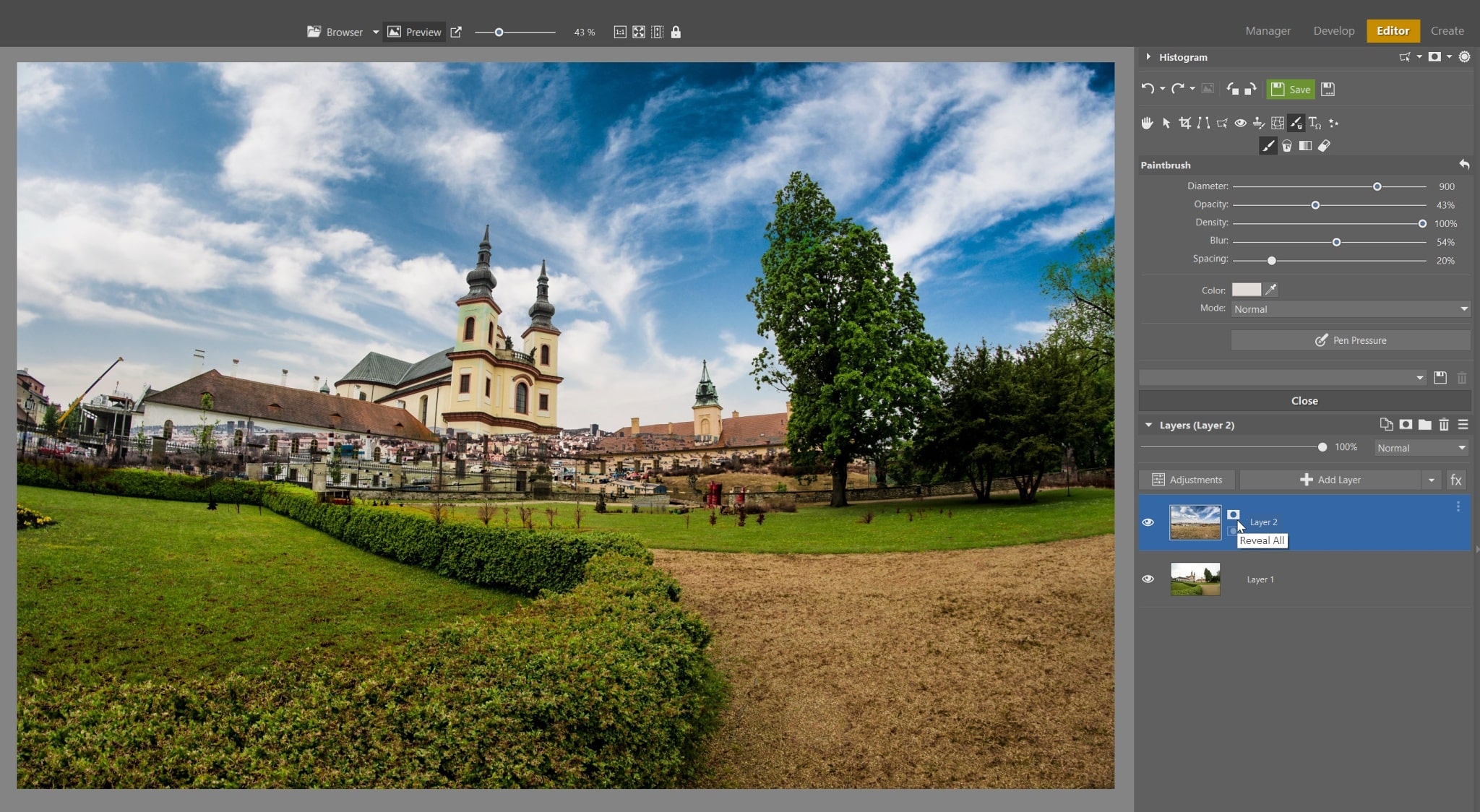Hide Layer 2 with eye icon
Screen dimensions: 1480x812
coord(1148,522)
